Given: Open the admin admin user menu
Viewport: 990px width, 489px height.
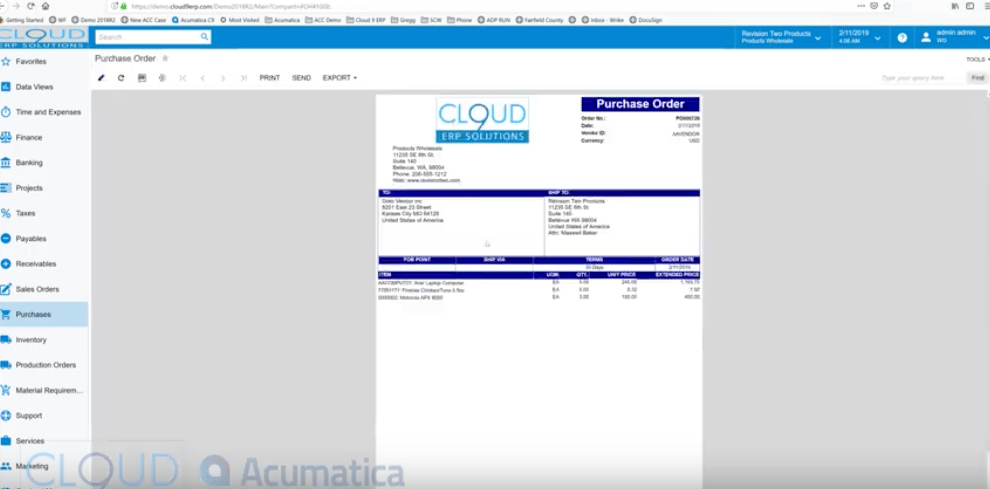Looking at the screenshot, I should click(x=951, y=37).
